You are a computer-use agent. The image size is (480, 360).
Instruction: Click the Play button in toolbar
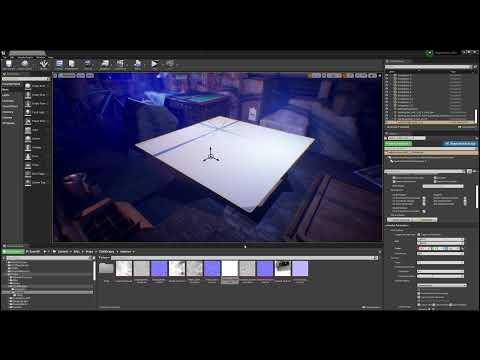(x=154, y=64)
